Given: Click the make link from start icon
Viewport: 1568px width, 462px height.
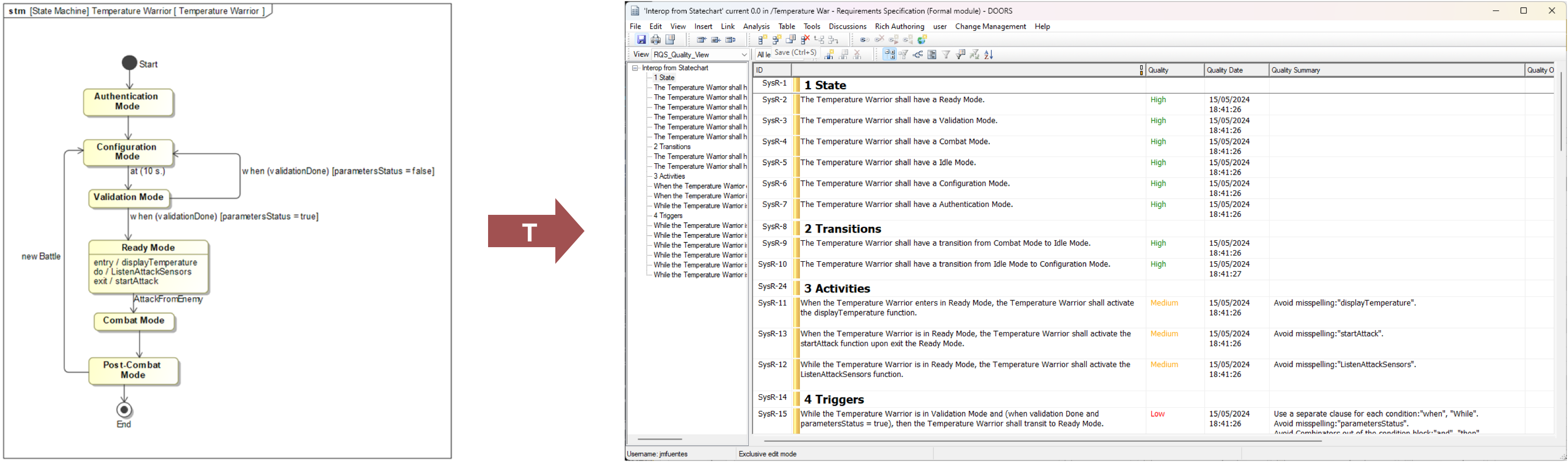Looking at the screenshot, I should 894,40.
